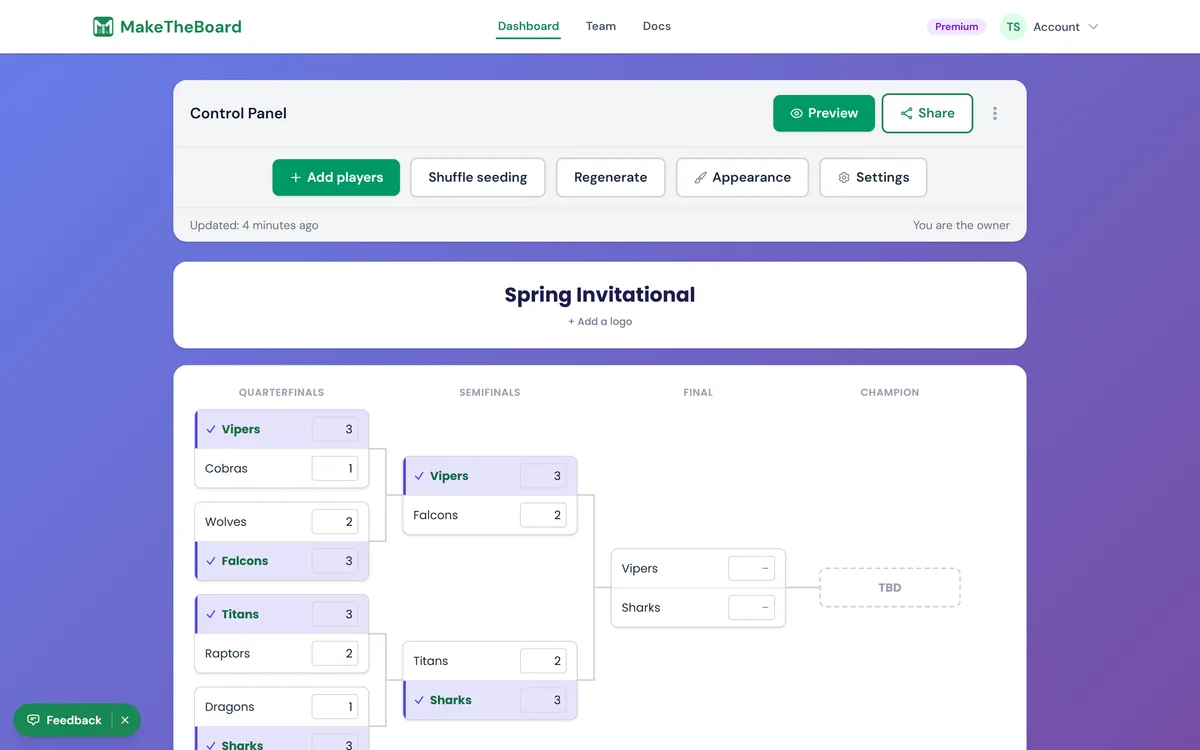The image size is (1200, 750).
Task: Click the semifinal Sharks score field
Action: 543,700
